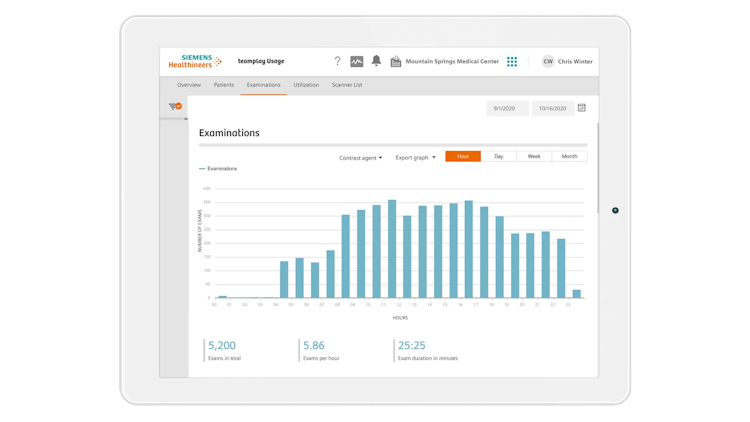Click the CW user avatar
The width and height of the screenshot is (750, 422).
[x=548, y=61]
